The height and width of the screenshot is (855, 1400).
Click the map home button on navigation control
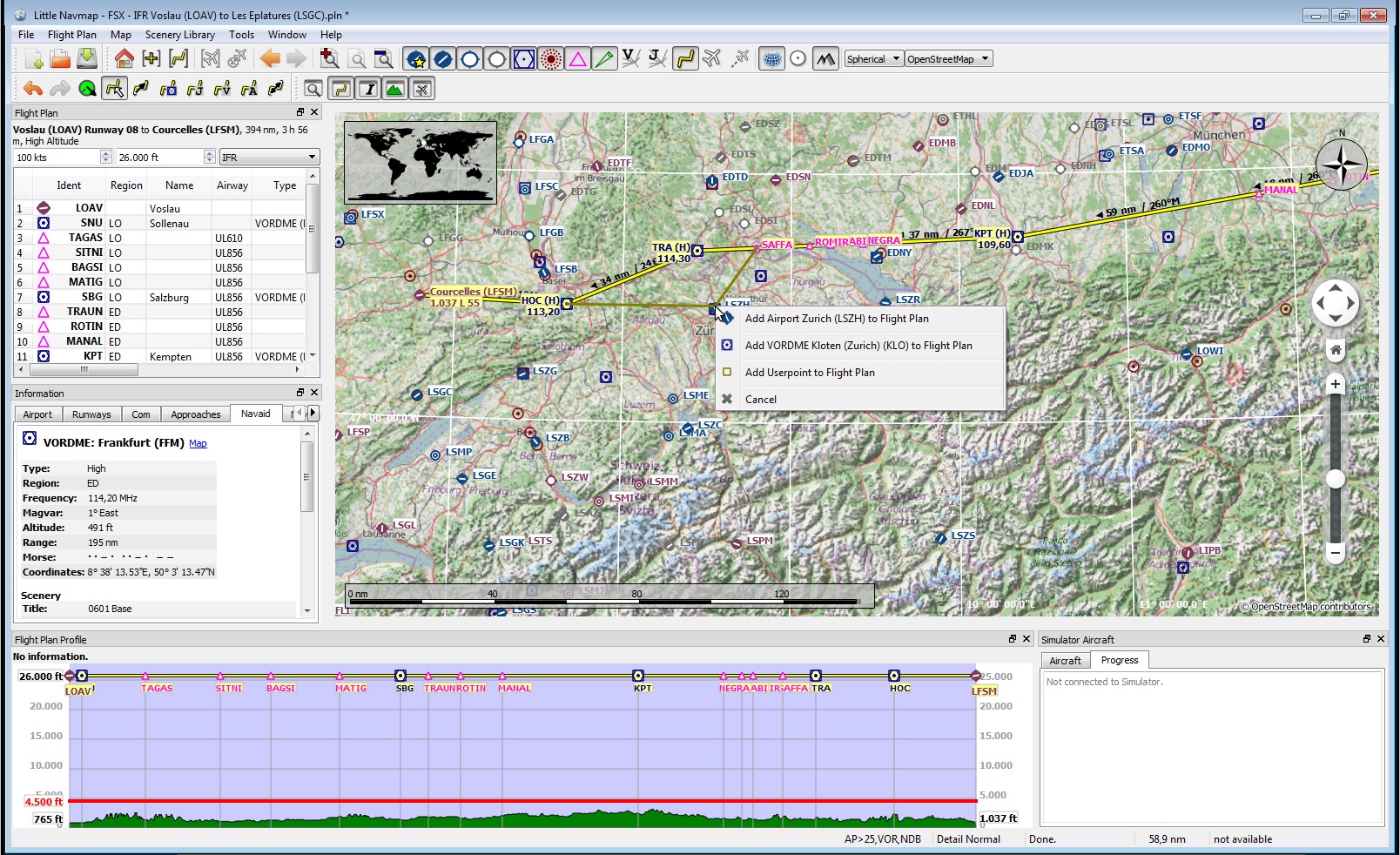[1335, 350]
